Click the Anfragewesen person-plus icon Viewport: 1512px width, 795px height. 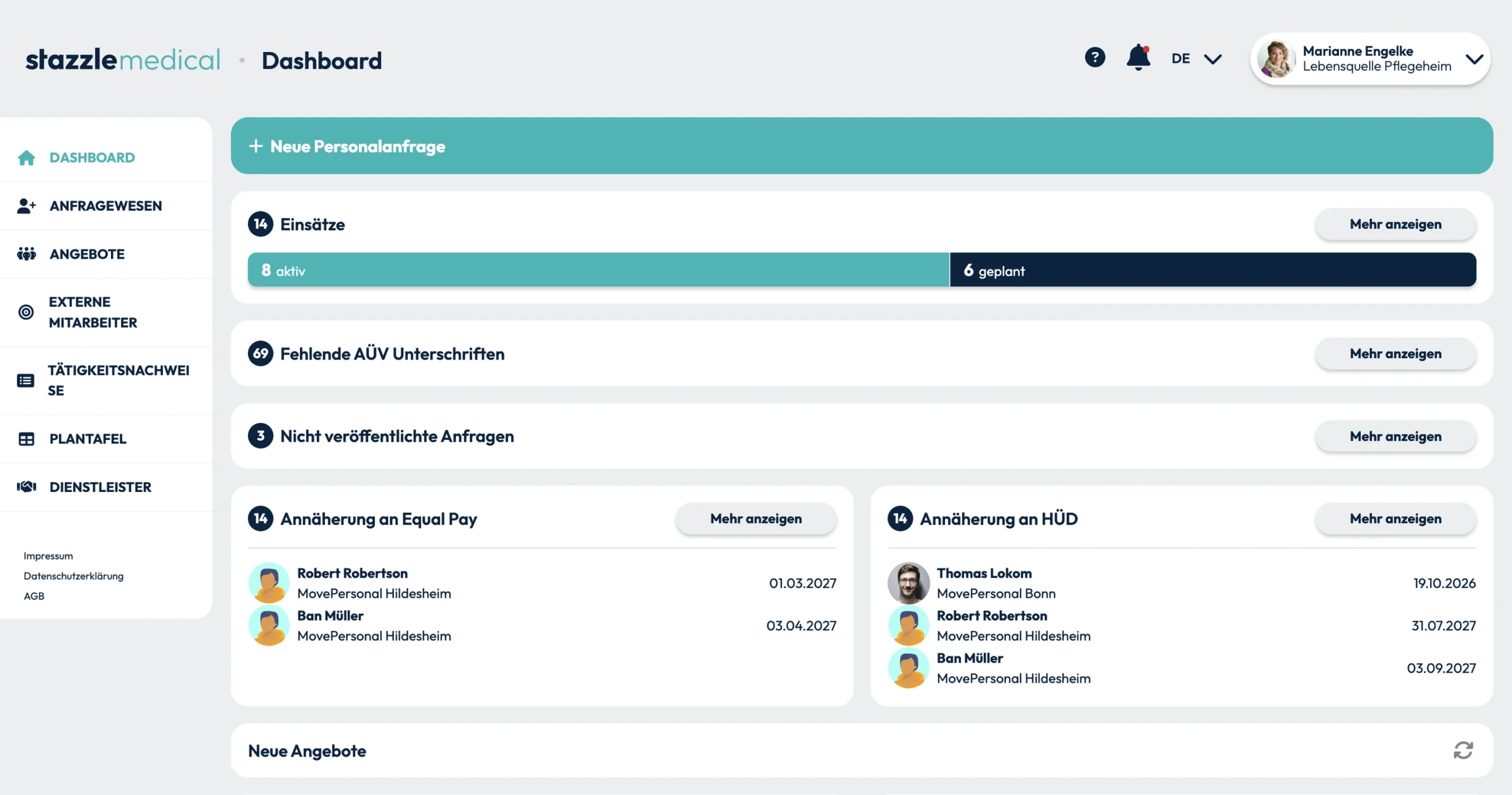coord(26,206)
